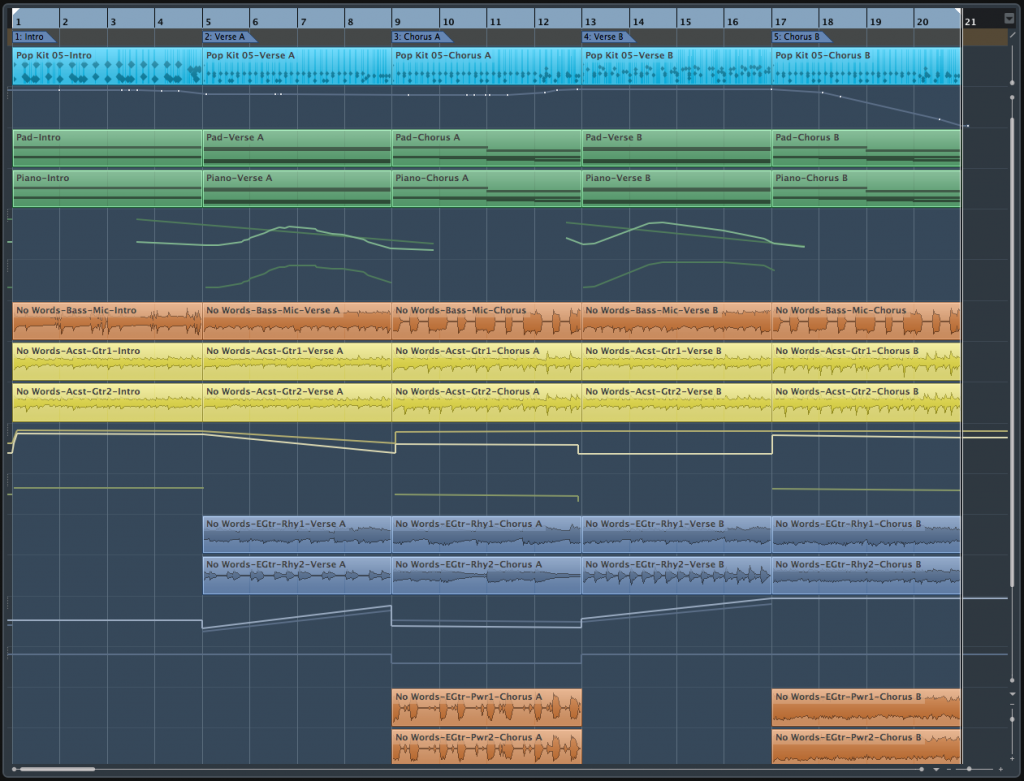Open the vertical zoom presets dropdown
Screen dimensions: 1024x781
(x=1012, y=693)
